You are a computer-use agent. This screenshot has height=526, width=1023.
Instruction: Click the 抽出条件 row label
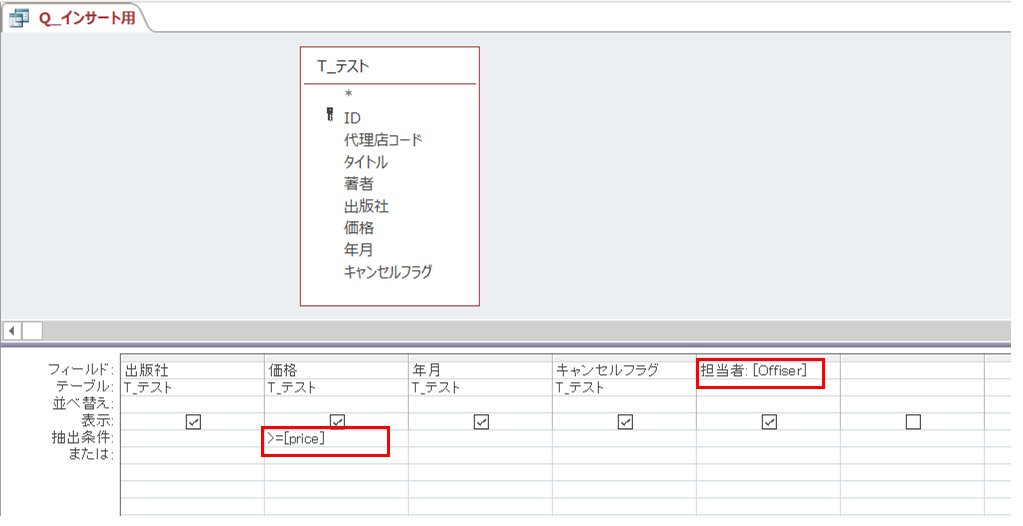point(83,438)
